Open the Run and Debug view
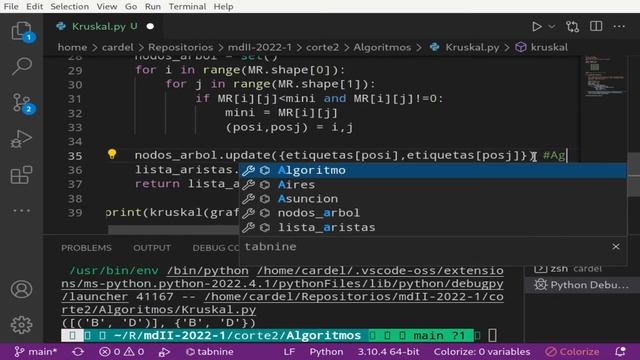This screenshot has width=640, height=360. [21, 139]
